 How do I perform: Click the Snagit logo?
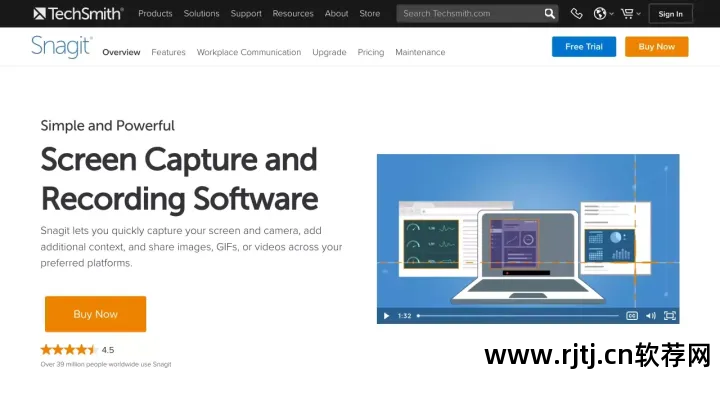[62, 47]
